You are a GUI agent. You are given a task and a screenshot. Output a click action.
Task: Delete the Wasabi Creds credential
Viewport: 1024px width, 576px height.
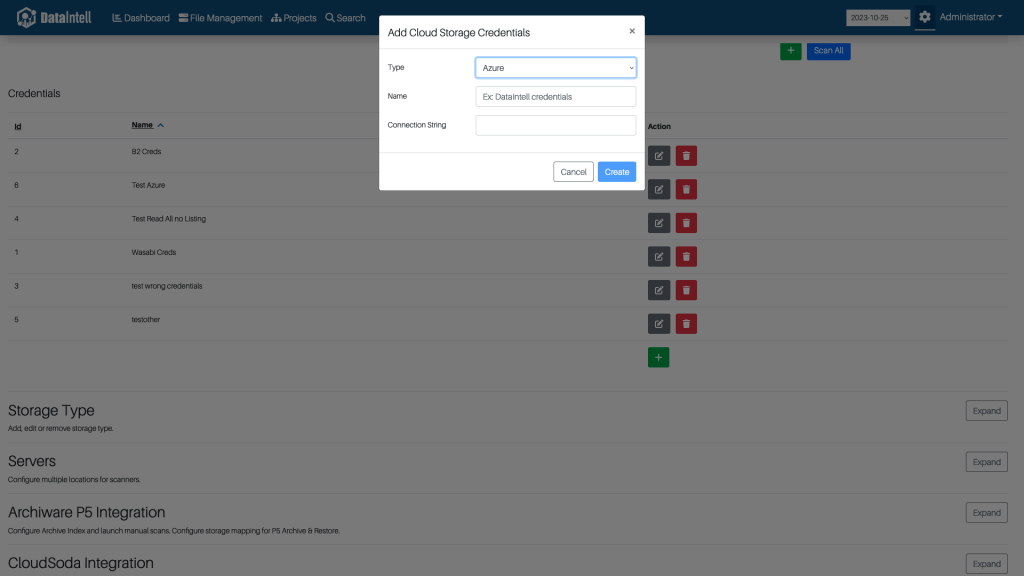(686, 257)
